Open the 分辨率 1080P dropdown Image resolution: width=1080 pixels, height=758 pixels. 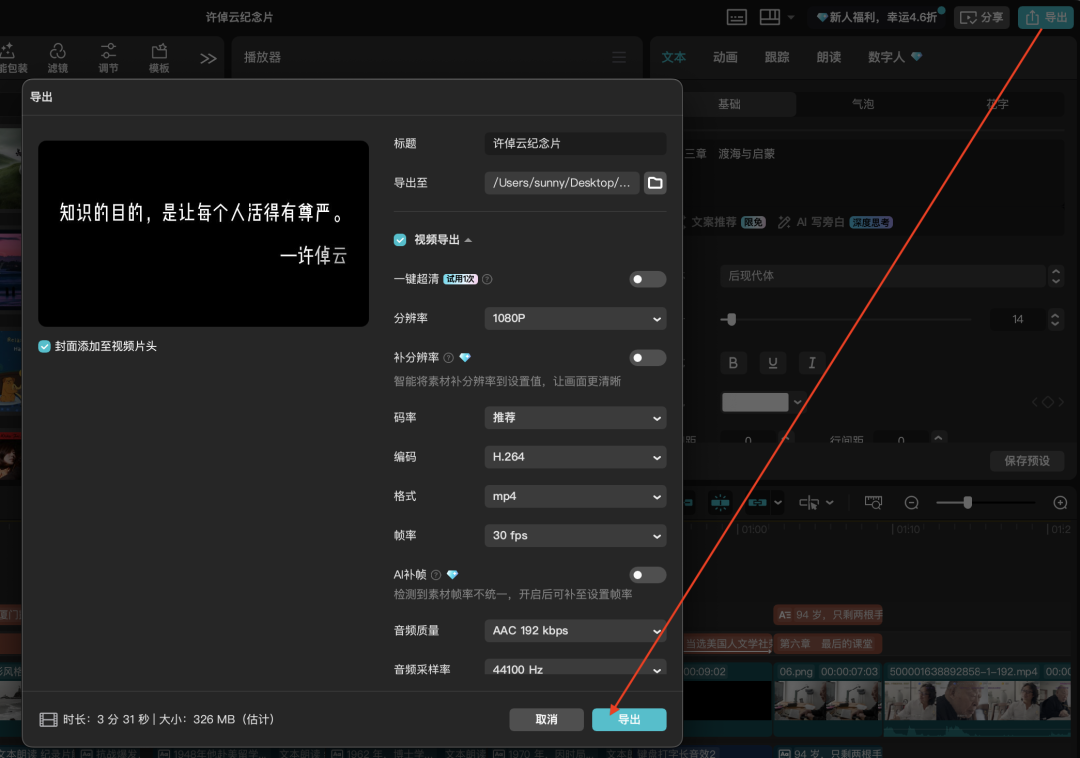575,318
